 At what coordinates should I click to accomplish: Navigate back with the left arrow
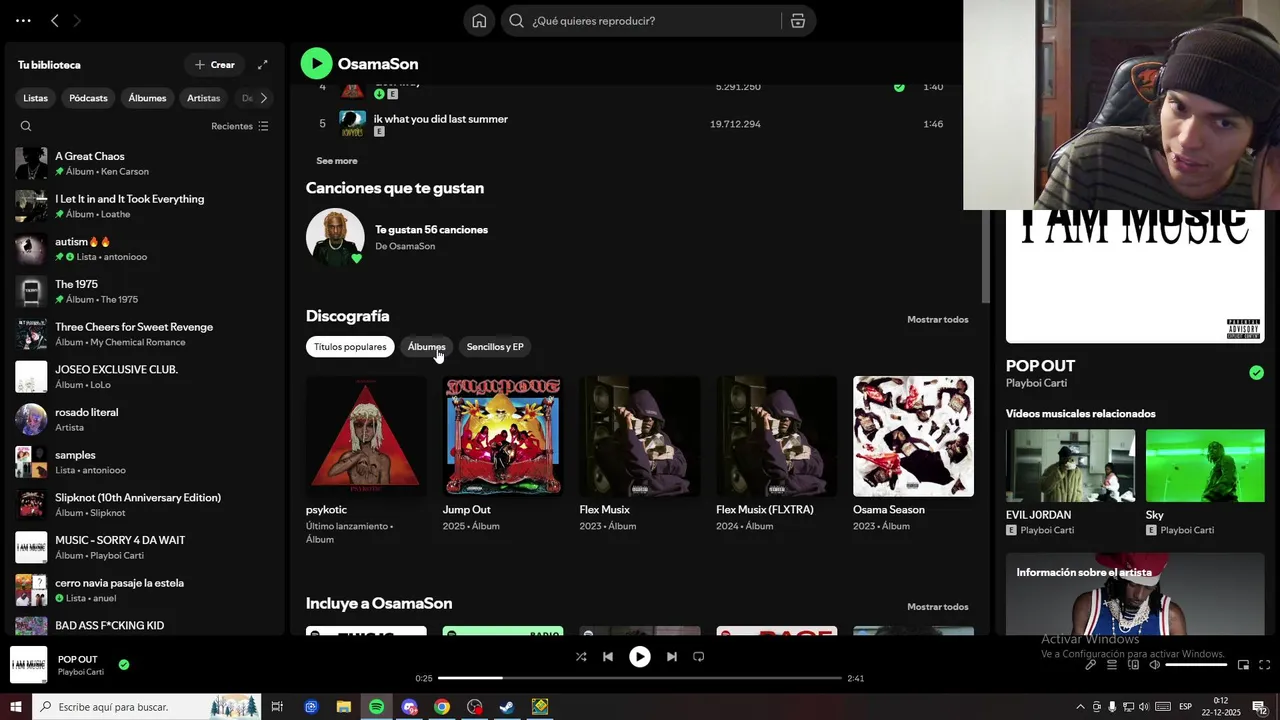(55, 21)
